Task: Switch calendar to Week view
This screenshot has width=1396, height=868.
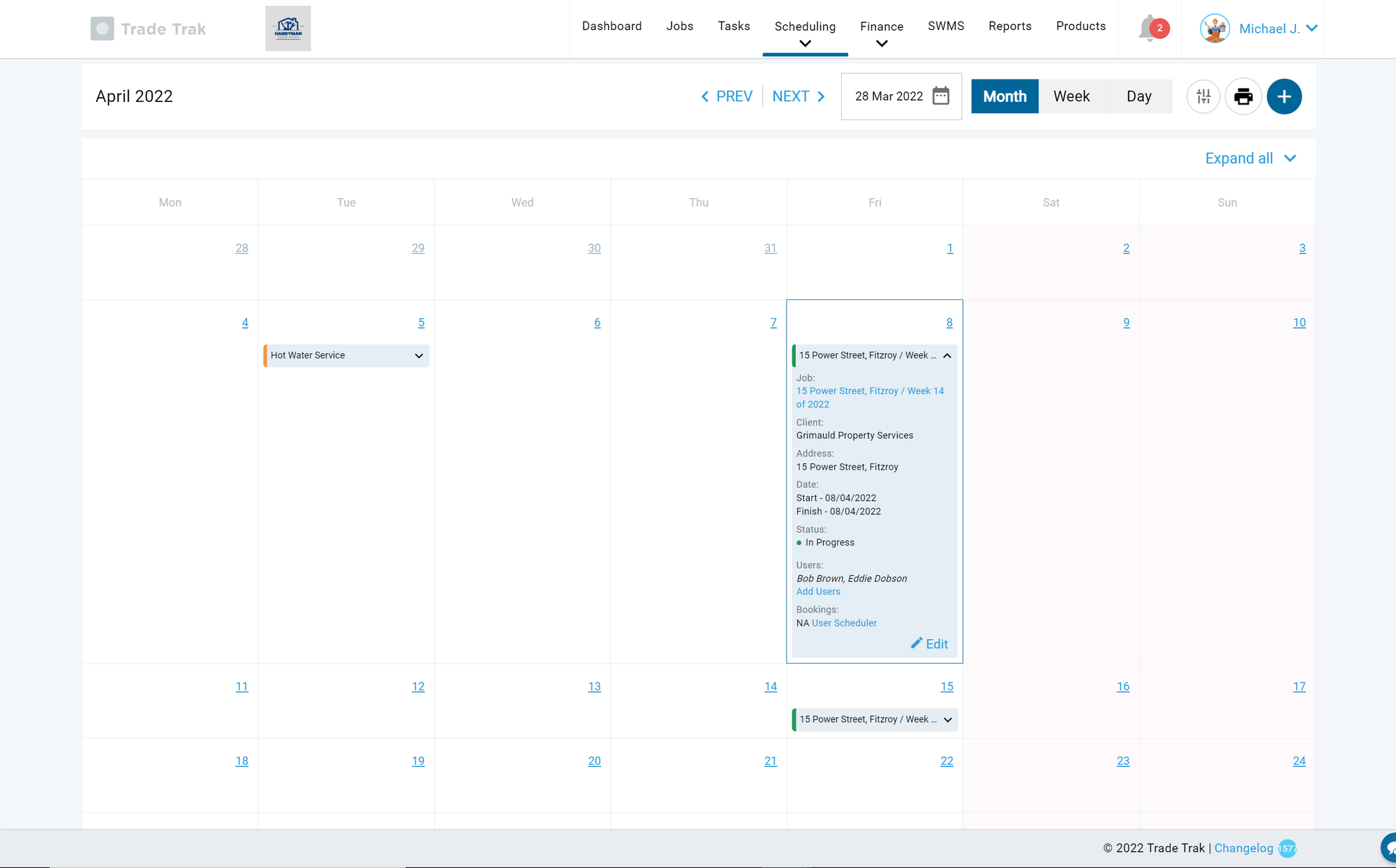Action: click(x=1071, y=96)
